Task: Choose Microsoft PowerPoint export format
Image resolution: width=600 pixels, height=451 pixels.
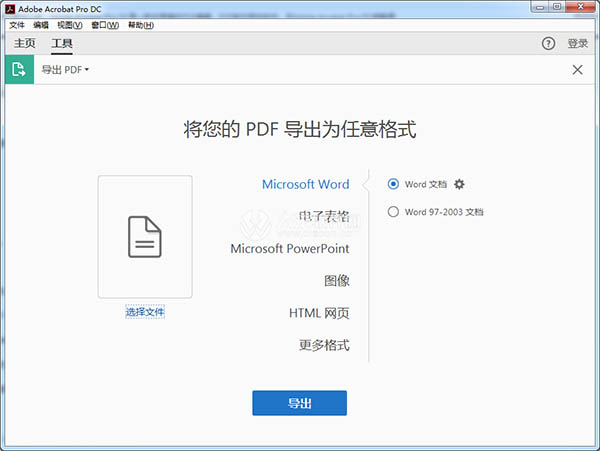Action: click(290, 249)
